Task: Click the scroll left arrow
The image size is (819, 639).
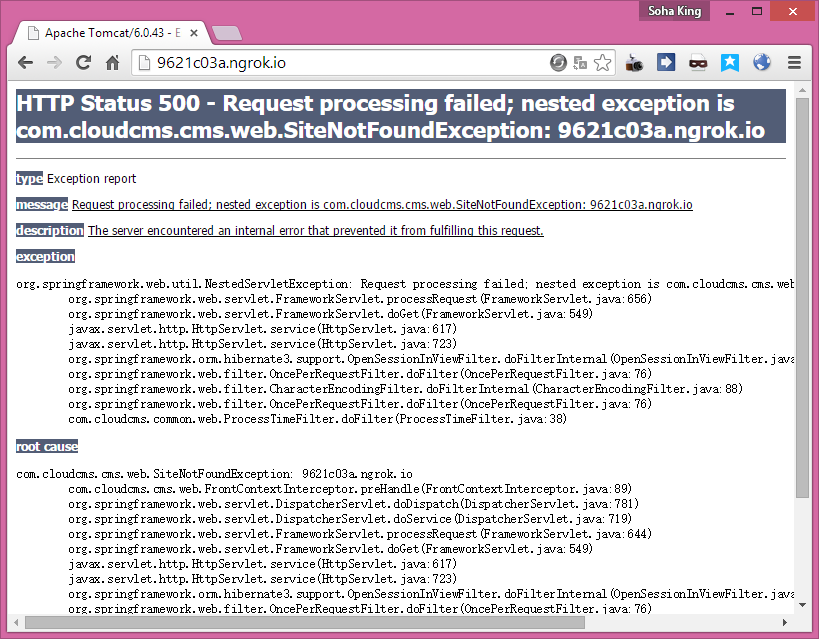Action: pyautogui.click(x=16, y=622)
